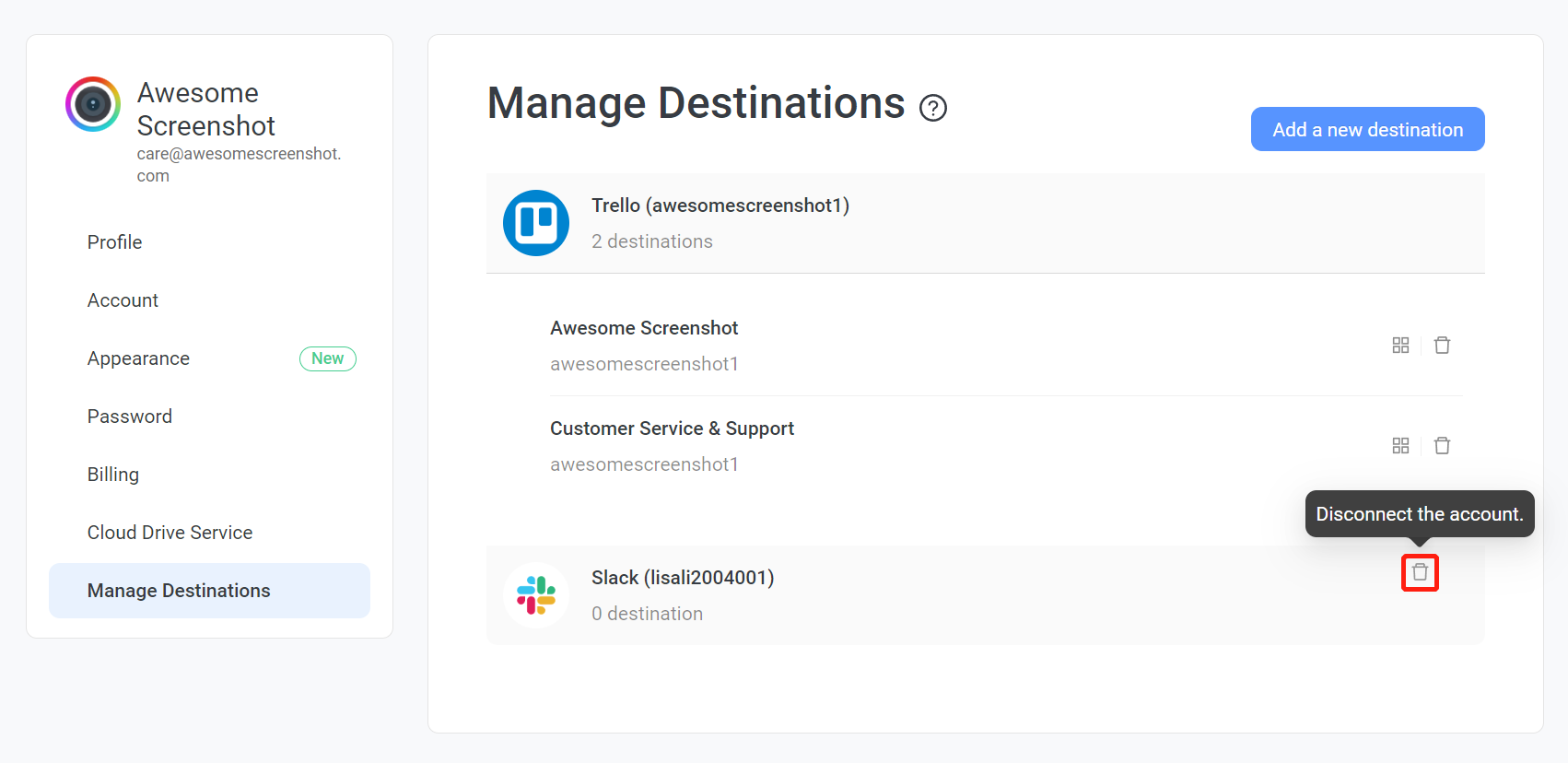Image resolution: width=1568 pixels, height=763 pixels.
Task: Go to Account settings
Action: tap(123, 300)
